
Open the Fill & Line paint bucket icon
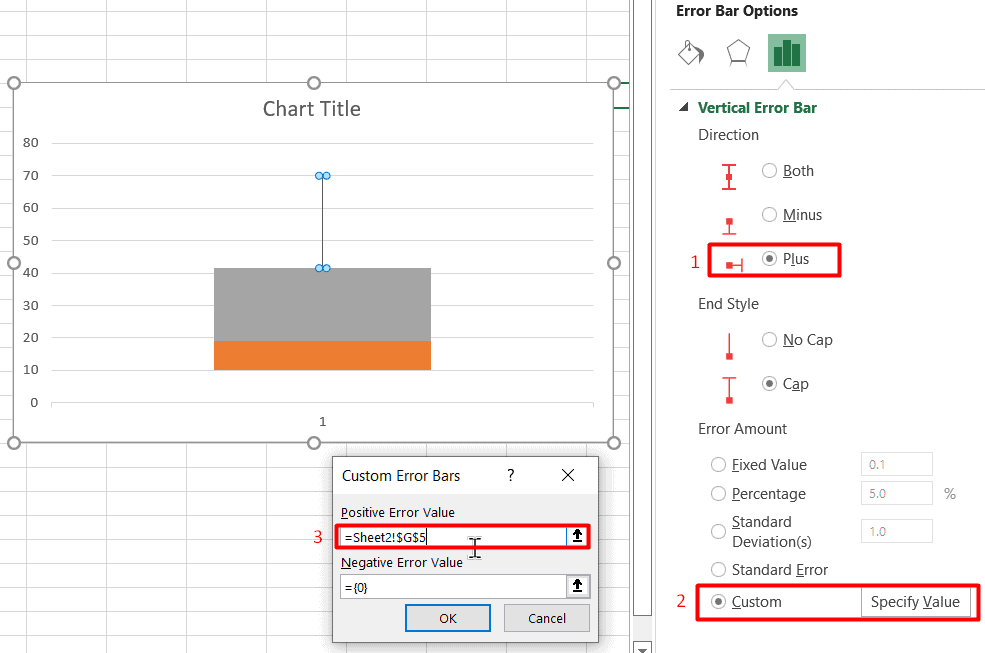tap(690, 51)
